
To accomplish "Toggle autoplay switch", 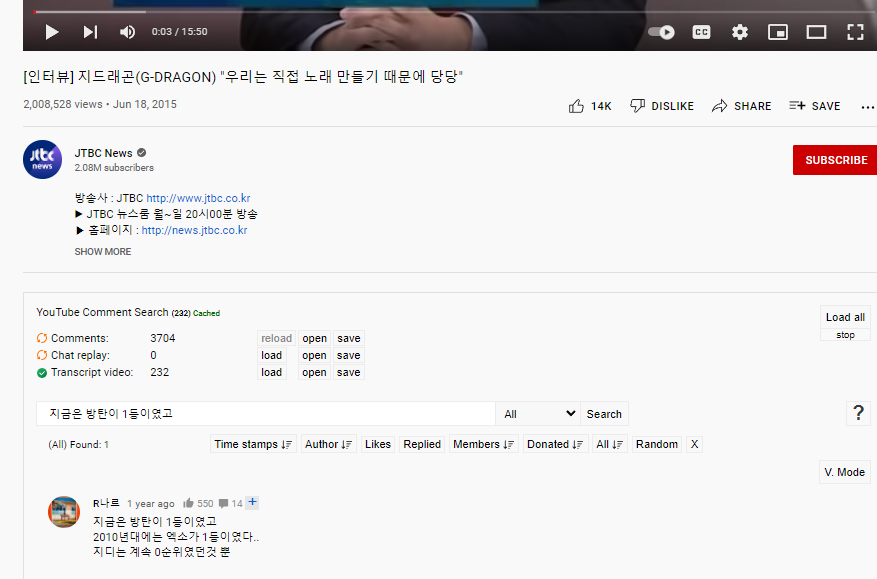I will click(661, 32).
